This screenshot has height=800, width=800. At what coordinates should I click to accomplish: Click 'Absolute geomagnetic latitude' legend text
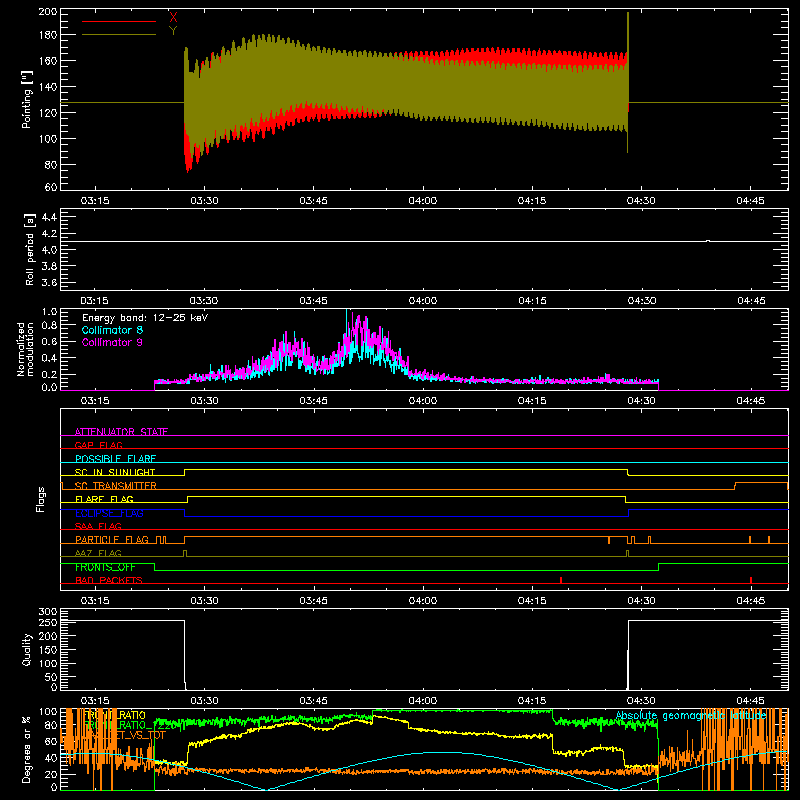[691, 716]
